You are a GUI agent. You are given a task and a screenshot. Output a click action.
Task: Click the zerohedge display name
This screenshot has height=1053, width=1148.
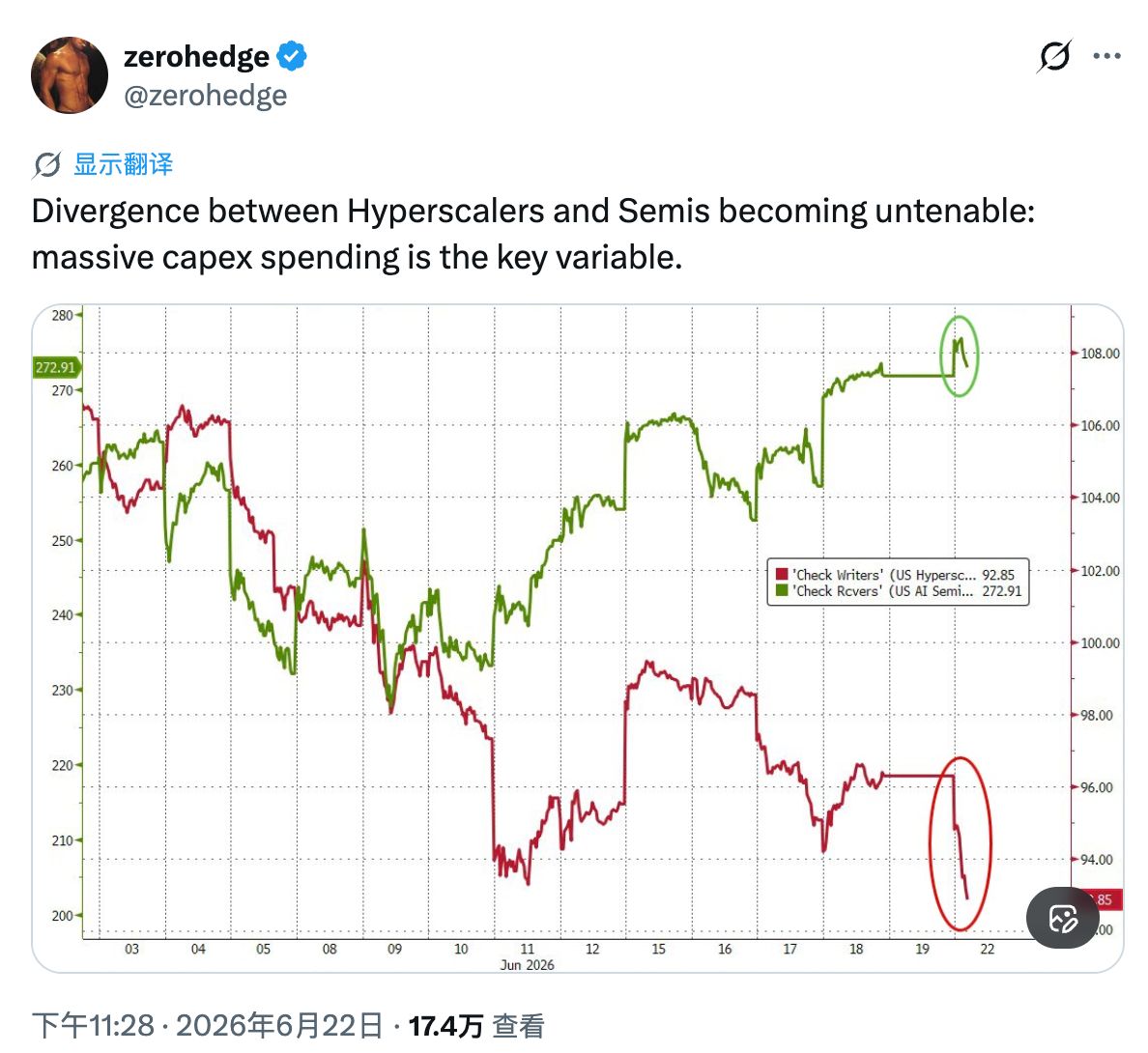tap(196, 56)
